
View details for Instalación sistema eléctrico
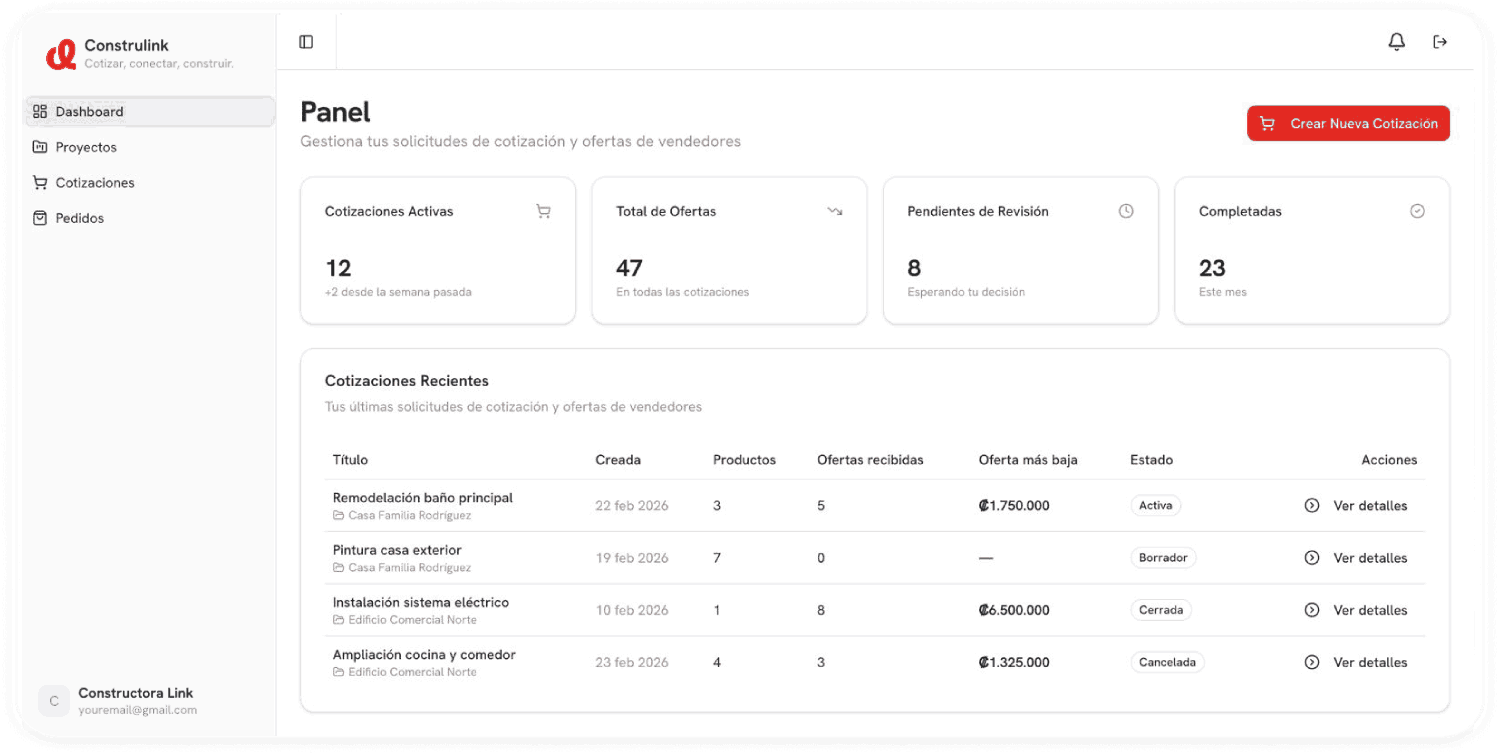coord(1369,610)
